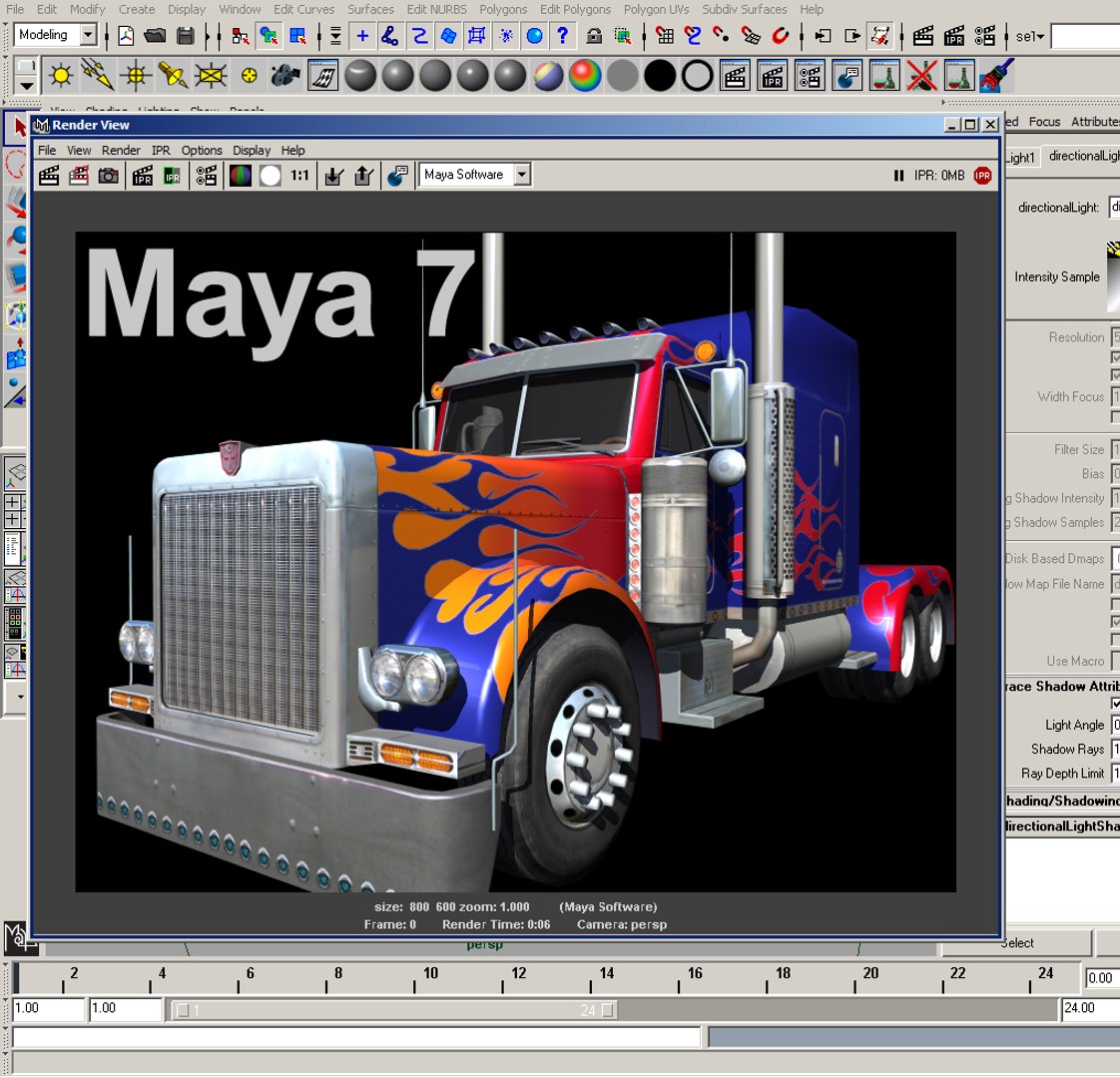The image size is (1120, 1078).
Task: Click the Ambient Light sun icon on the shelf
Action: pos(62,76)
